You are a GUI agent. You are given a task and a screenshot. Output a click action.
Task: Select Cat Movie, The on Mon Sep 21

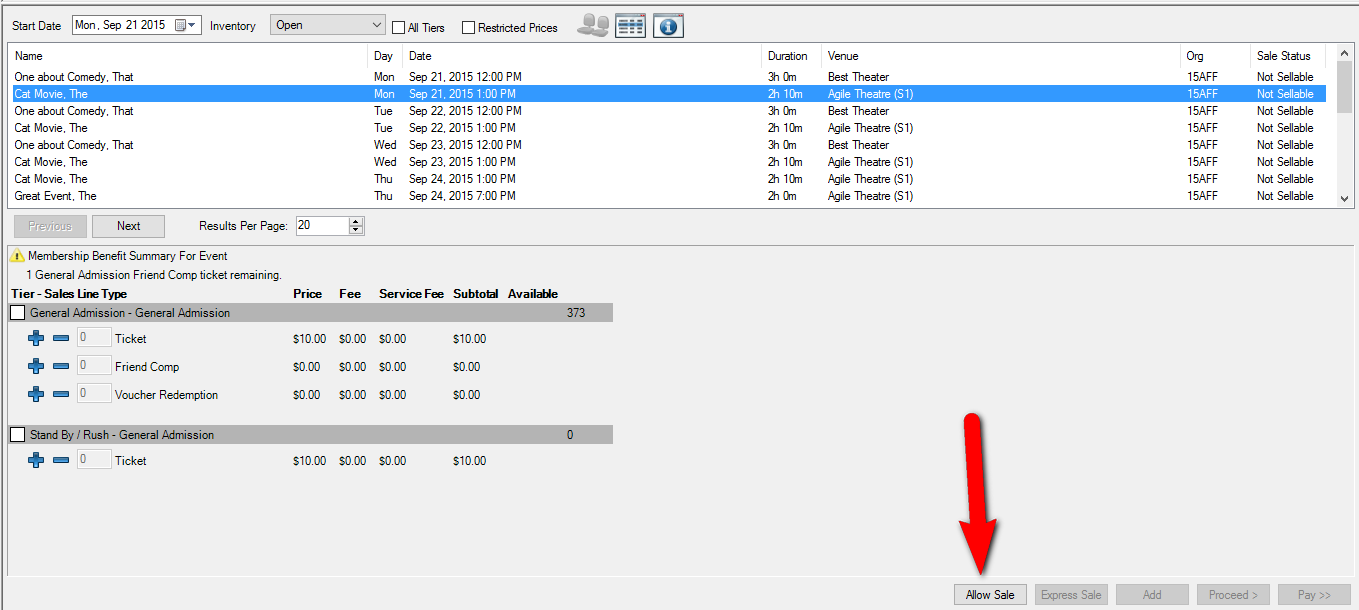pyautogui.click(x=668, y=94)
